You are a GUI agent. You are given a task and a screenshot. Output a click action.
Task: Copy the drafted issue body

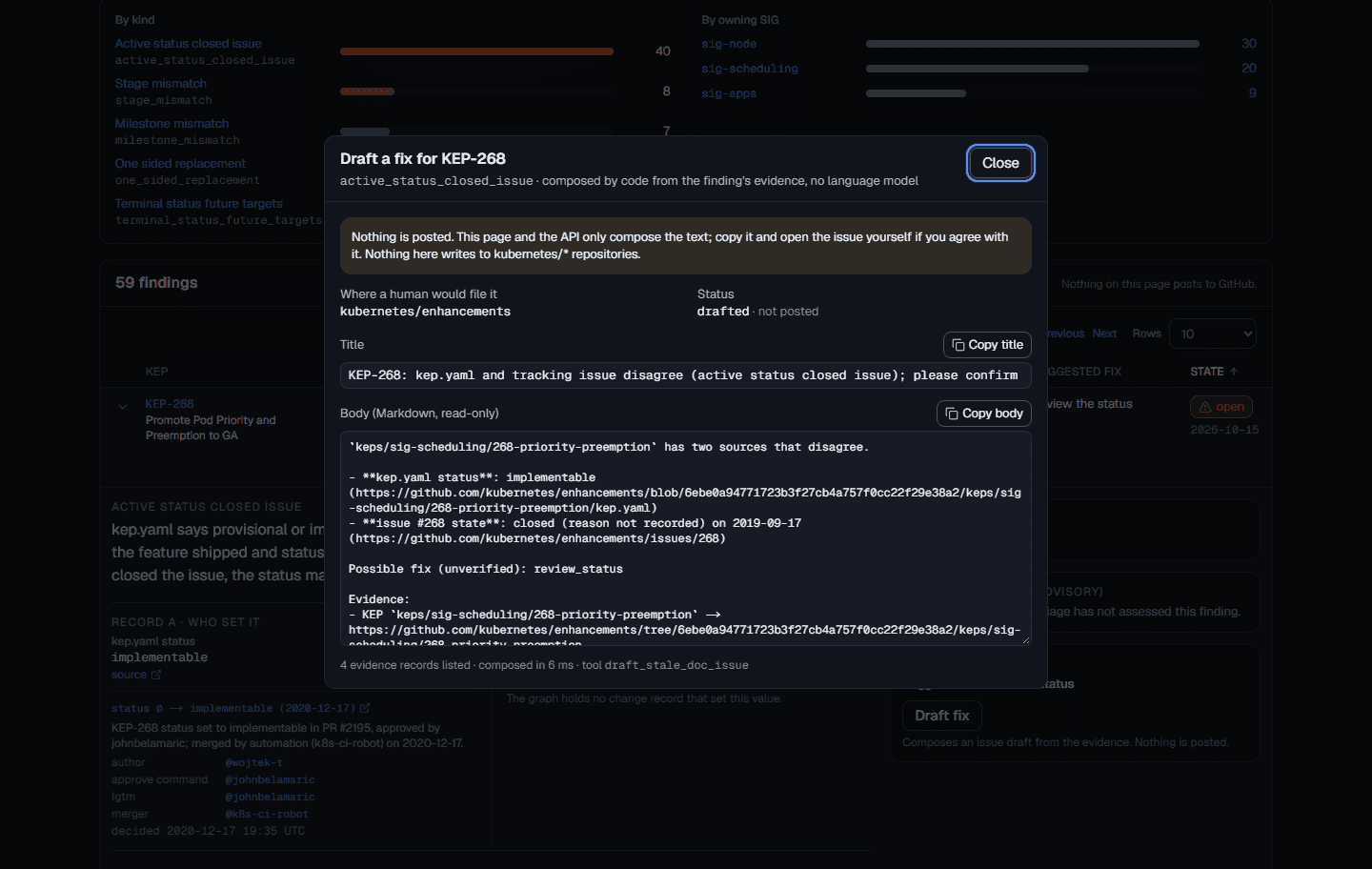tap(984, 414)
